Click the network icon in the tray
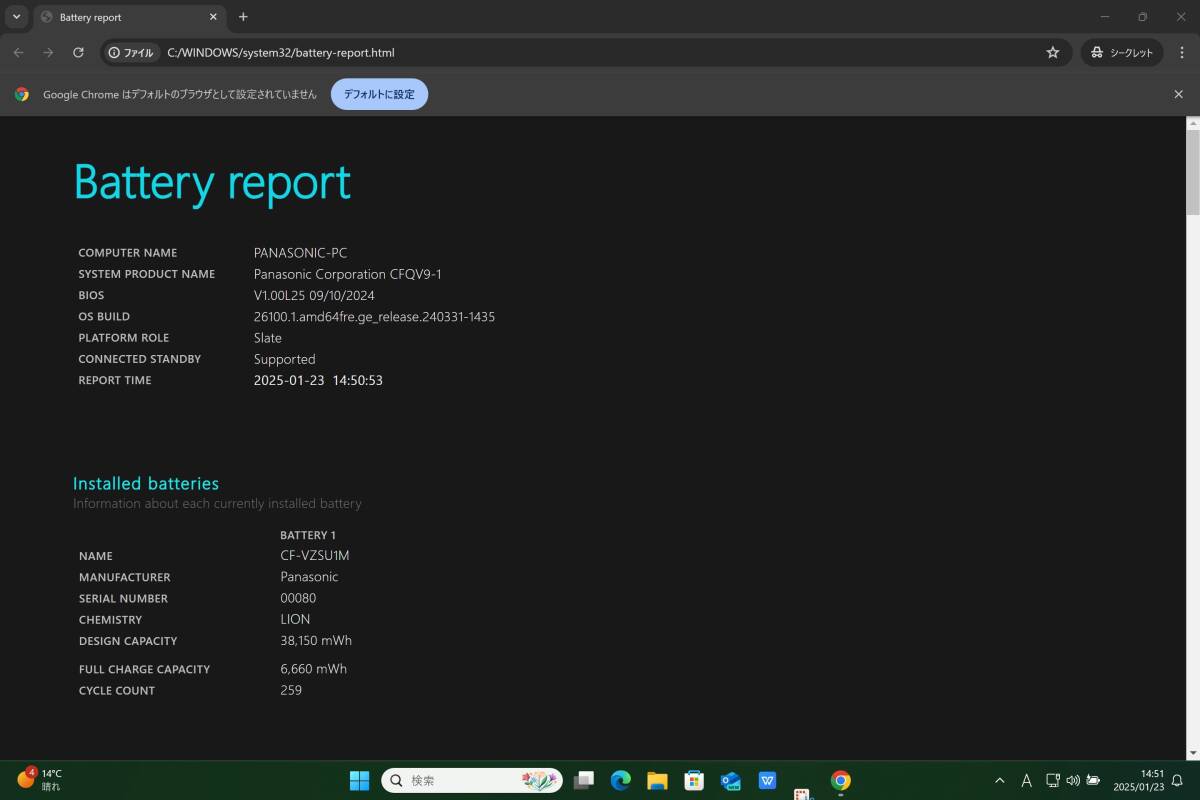Image resolution: width=1200 pixels, height=800 pixels. [x=1053, y=780]
